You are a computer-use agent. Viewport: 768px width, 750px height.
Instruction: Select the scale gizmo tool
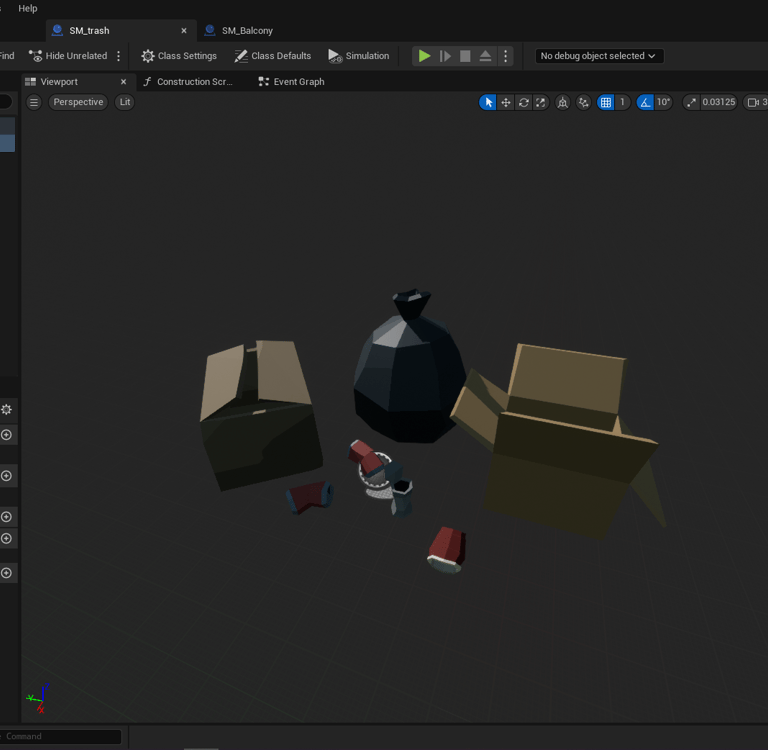point(541,102)
